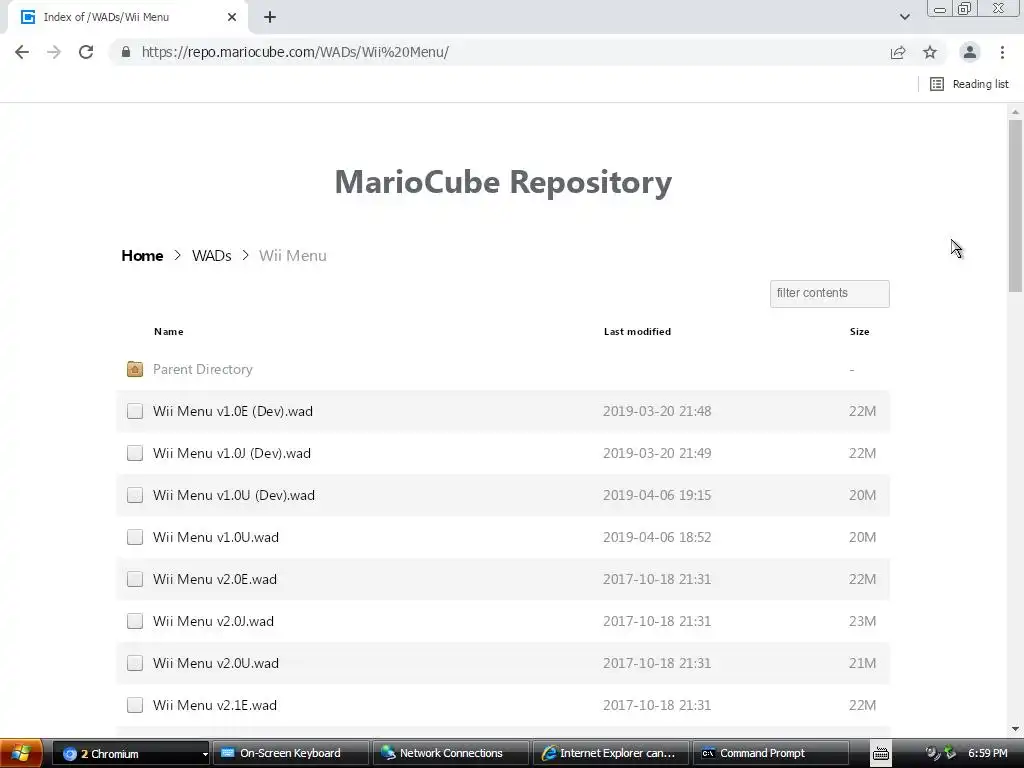Tick checkbox for Wii Menu v2.1E.wad

click(135, 705)
